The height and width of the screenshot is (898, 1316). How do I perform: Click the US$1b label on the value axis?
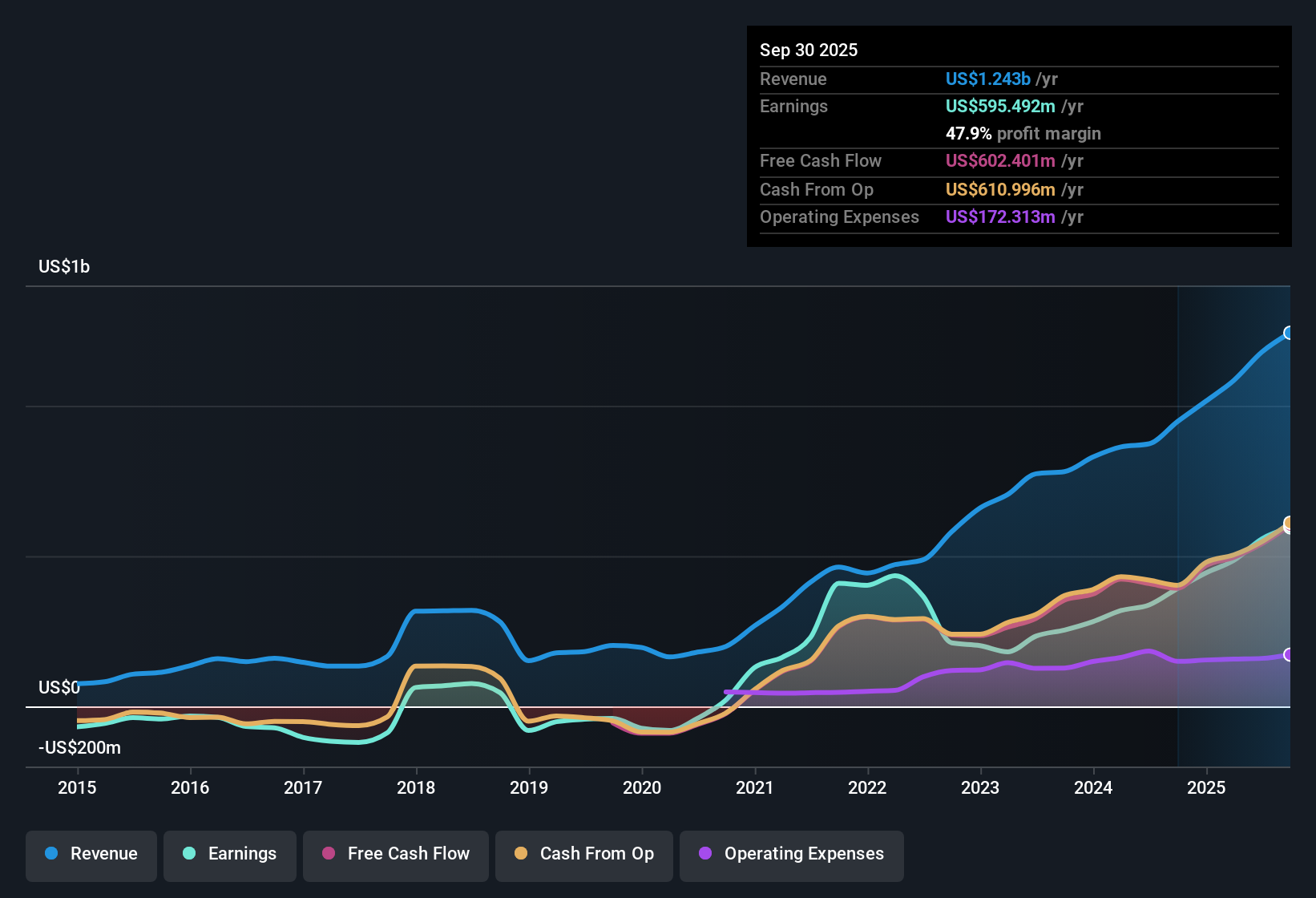64,266
